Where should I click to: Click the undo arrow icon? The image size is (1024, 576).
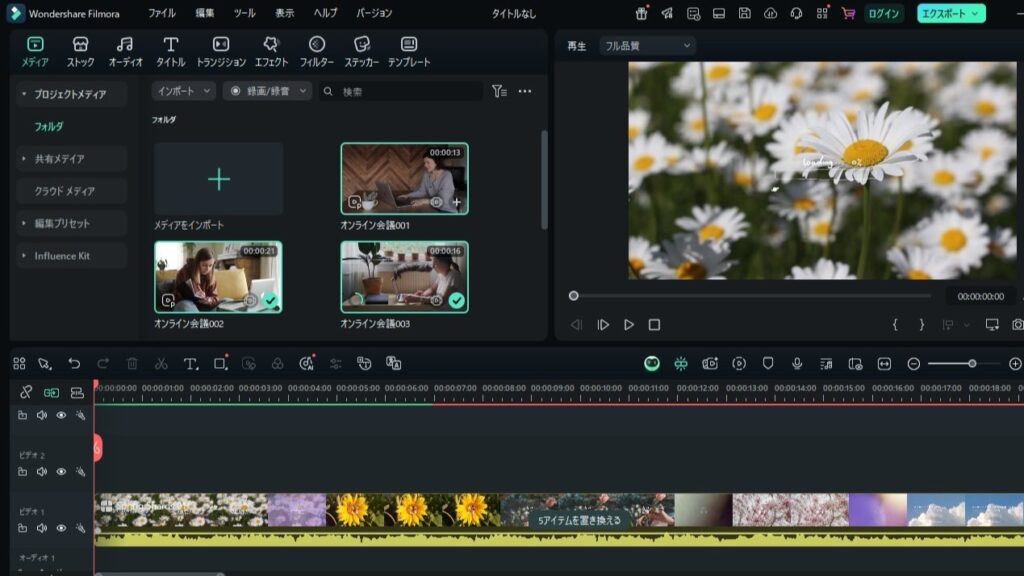[74, 364]
